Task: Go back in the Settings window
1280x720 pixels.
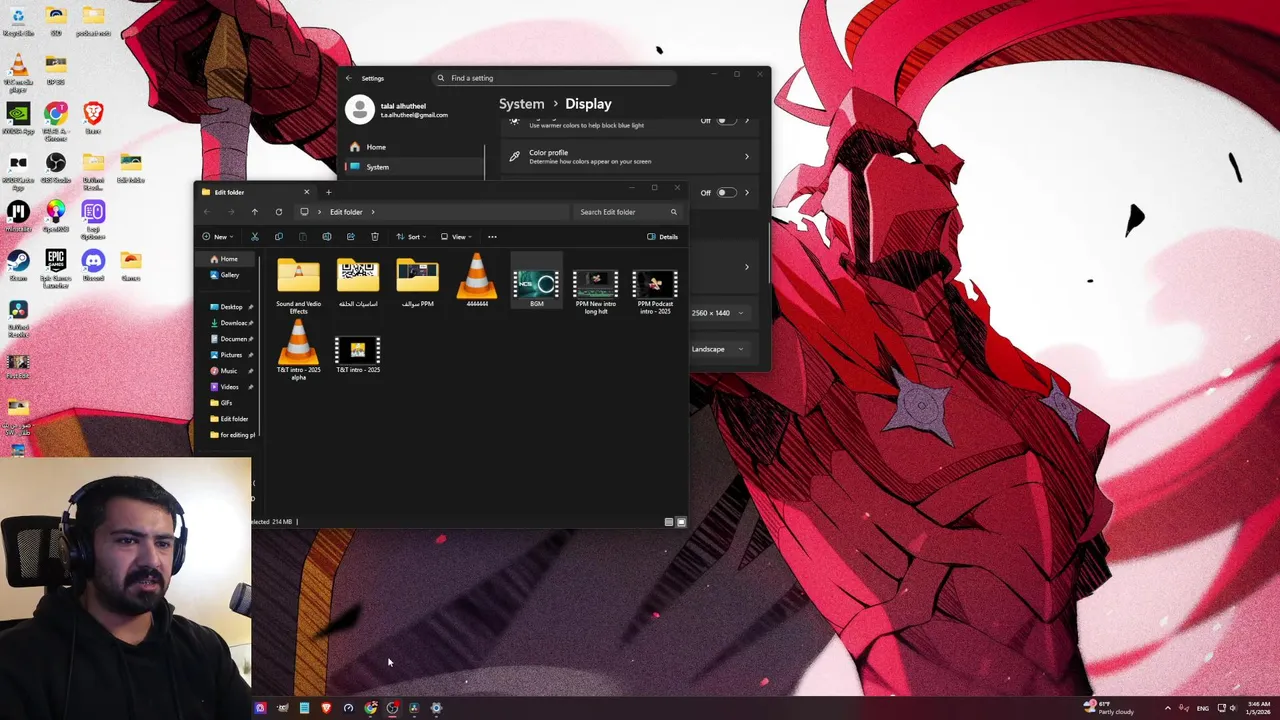Action: [x=349, y=78]
